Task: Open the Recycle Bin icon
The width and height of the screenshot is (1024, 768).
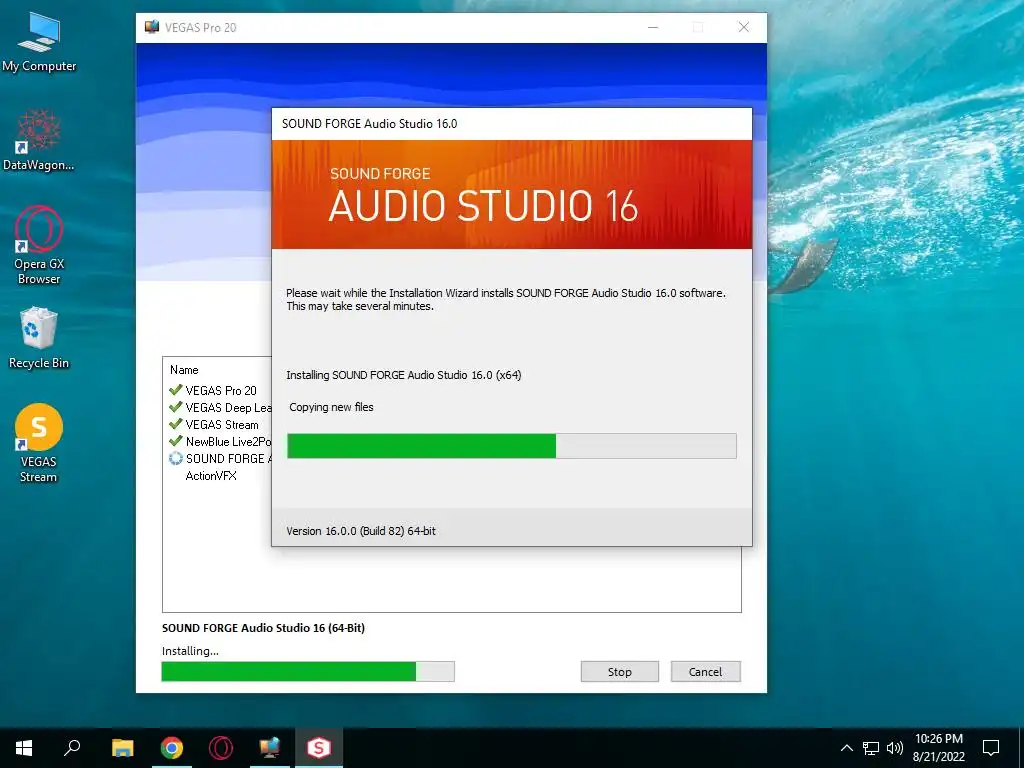Action: (x=39, y=338)
